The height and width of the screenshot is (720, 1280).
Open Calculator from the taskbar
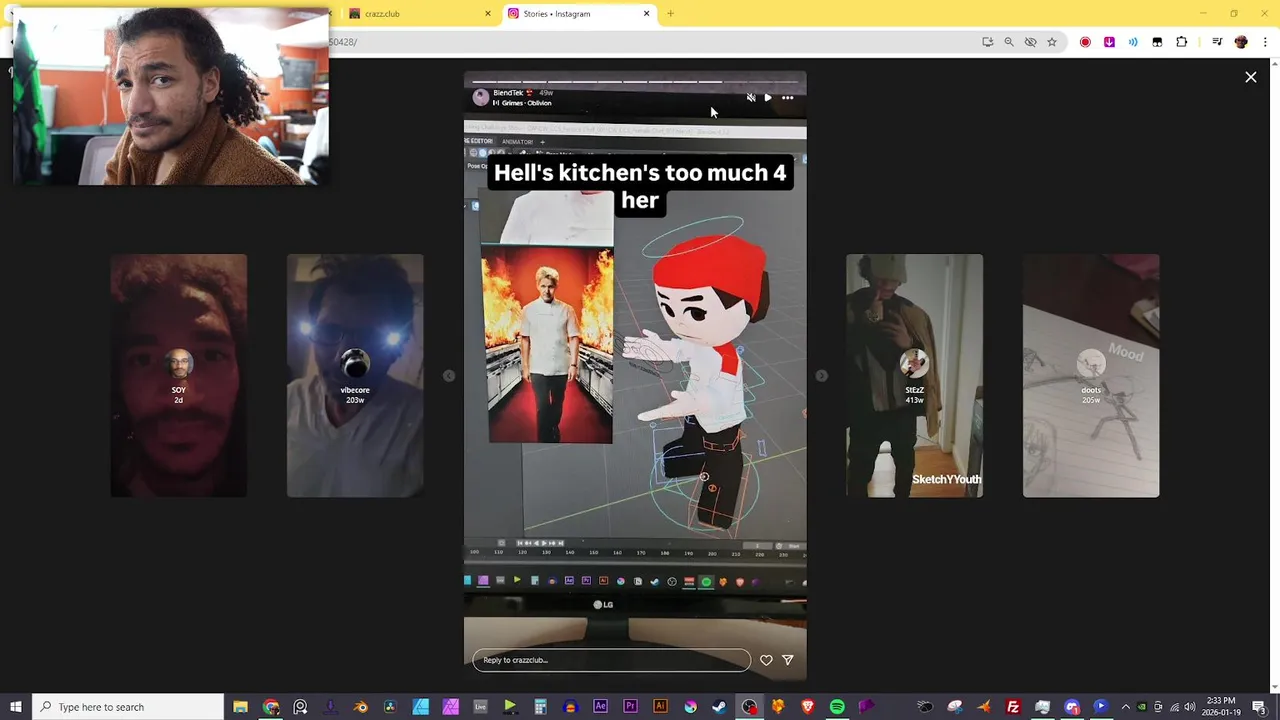click(540, 707)
